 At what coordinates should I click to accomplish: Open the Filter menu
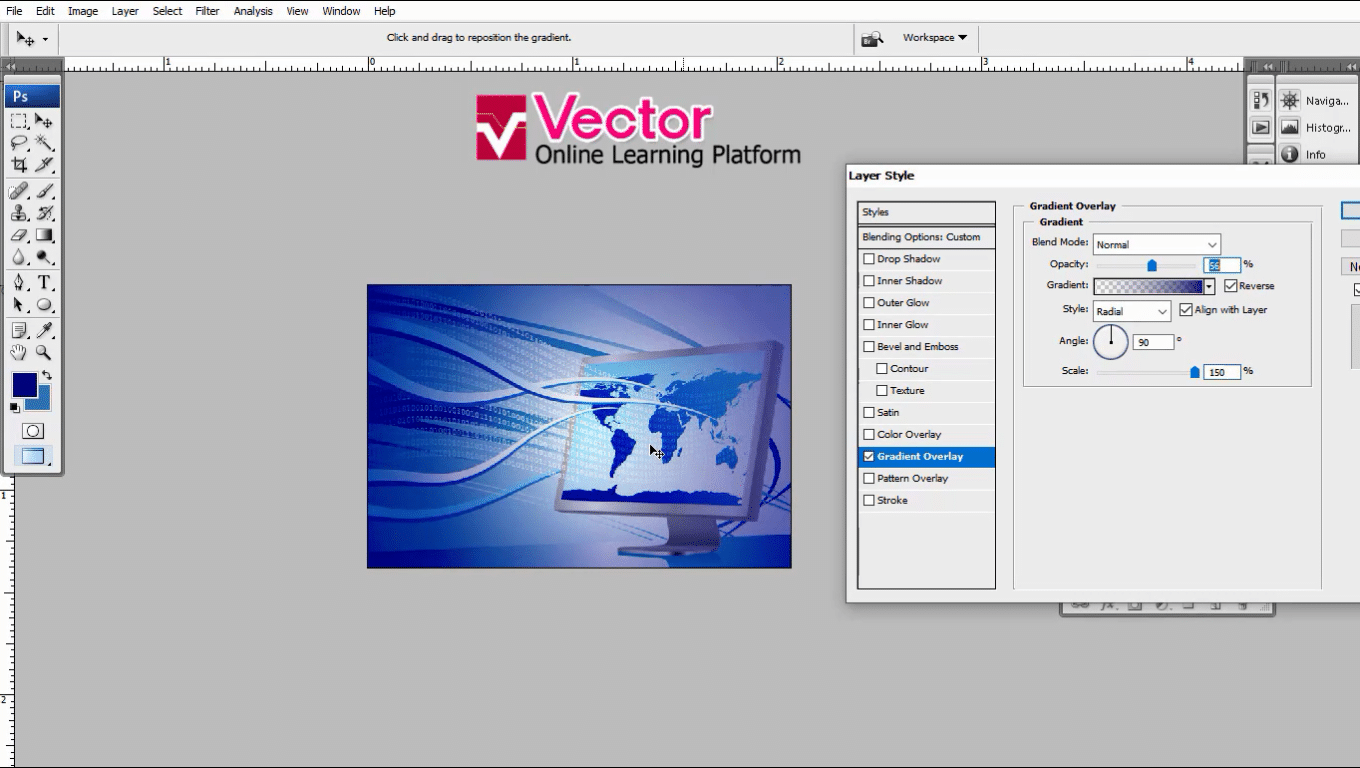coord(207,11)
